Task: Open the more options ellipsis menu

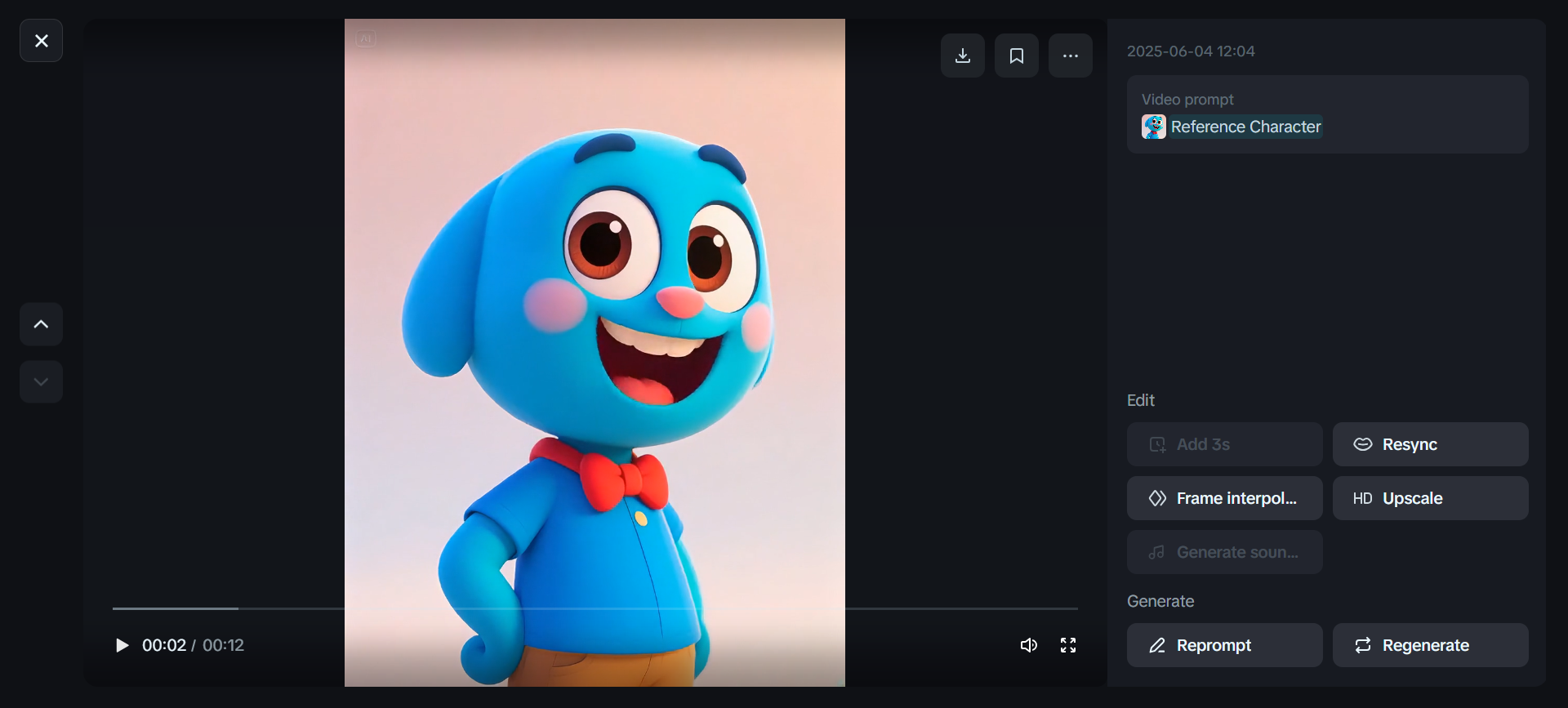Action: [1071, 56]
